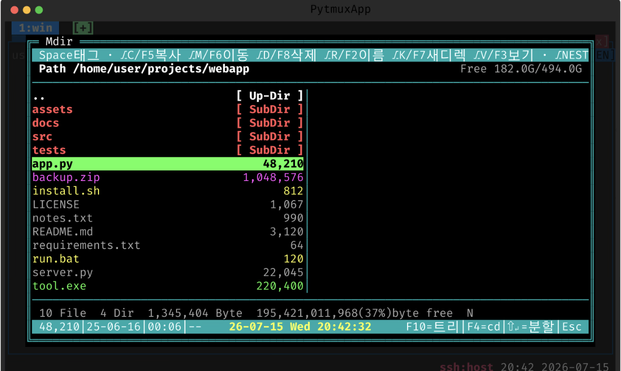
Task: Click the 1,048,576 size value
Action: 273,177
